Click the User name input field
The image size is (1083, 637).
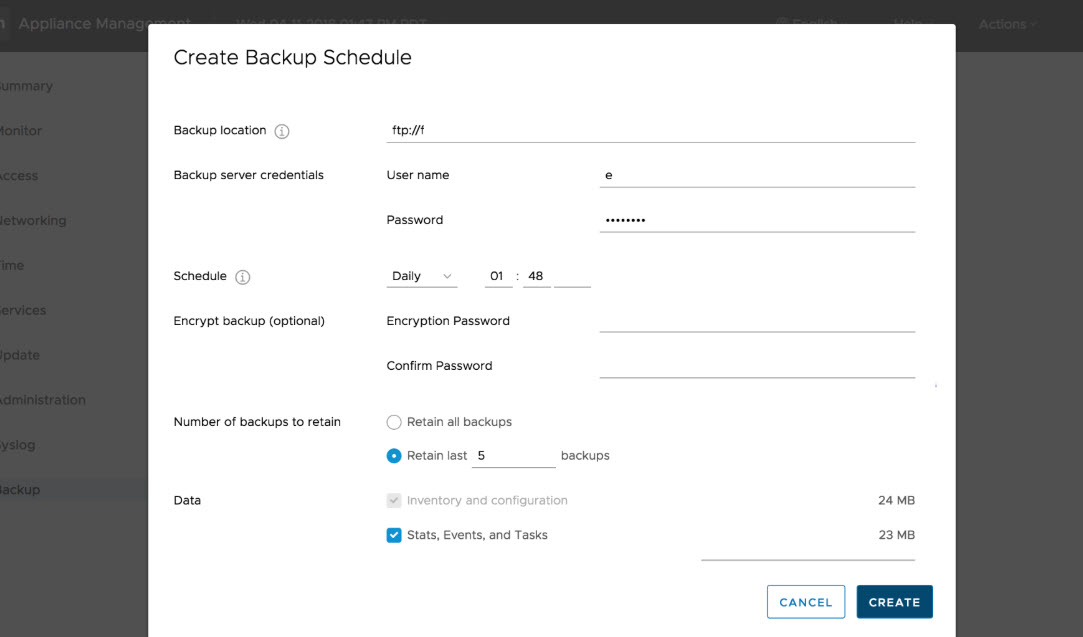coord(757,175)
